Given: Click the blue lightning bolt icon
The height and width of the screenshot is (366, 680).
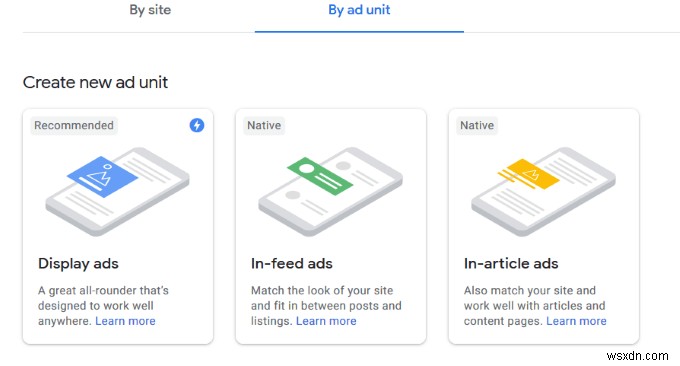Looking at the screenshot, I should [x=197, y=125].
